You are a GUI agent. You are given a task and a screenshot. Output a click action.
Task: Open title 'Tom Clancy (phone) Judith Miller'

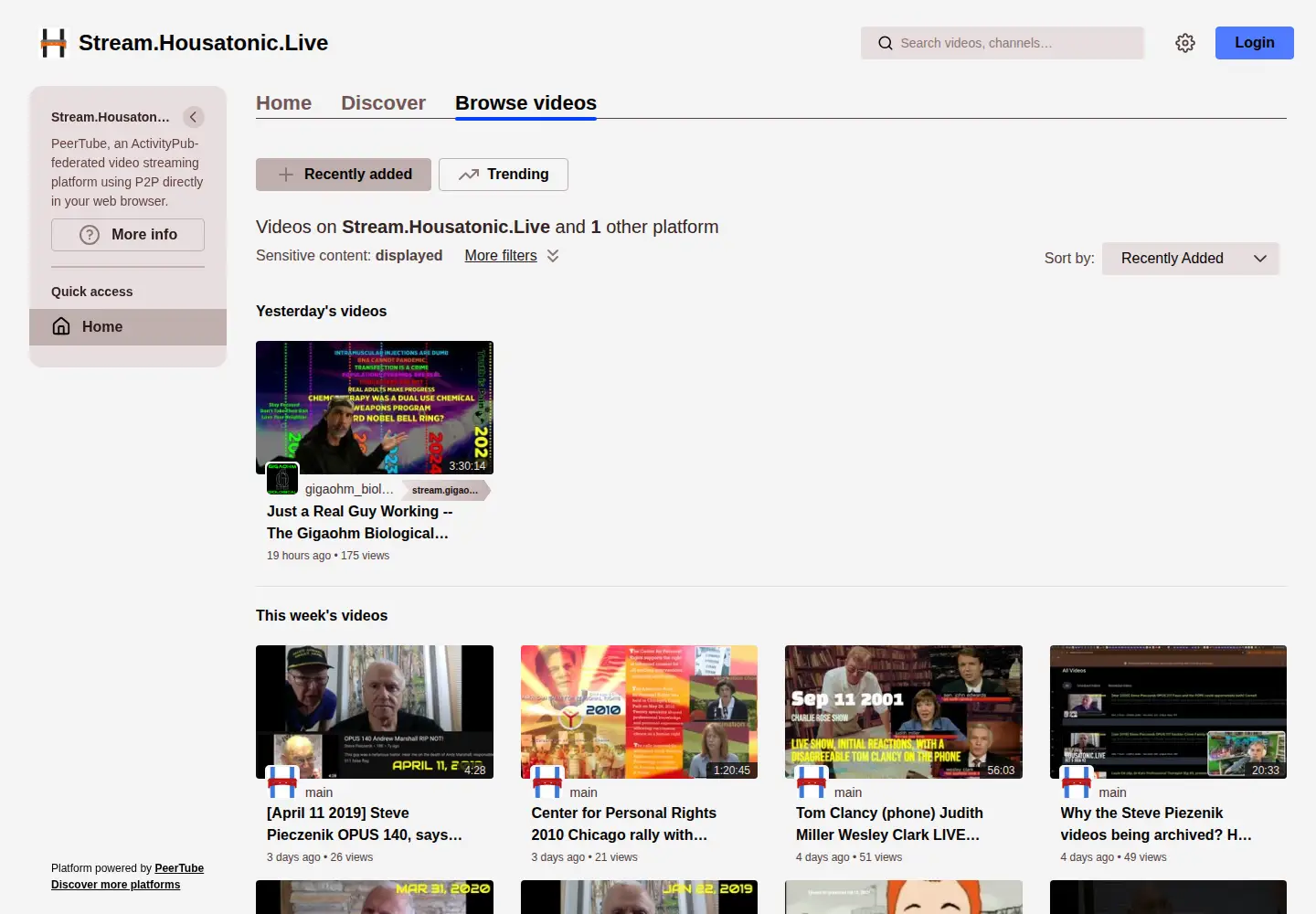[x=888, y=824]
